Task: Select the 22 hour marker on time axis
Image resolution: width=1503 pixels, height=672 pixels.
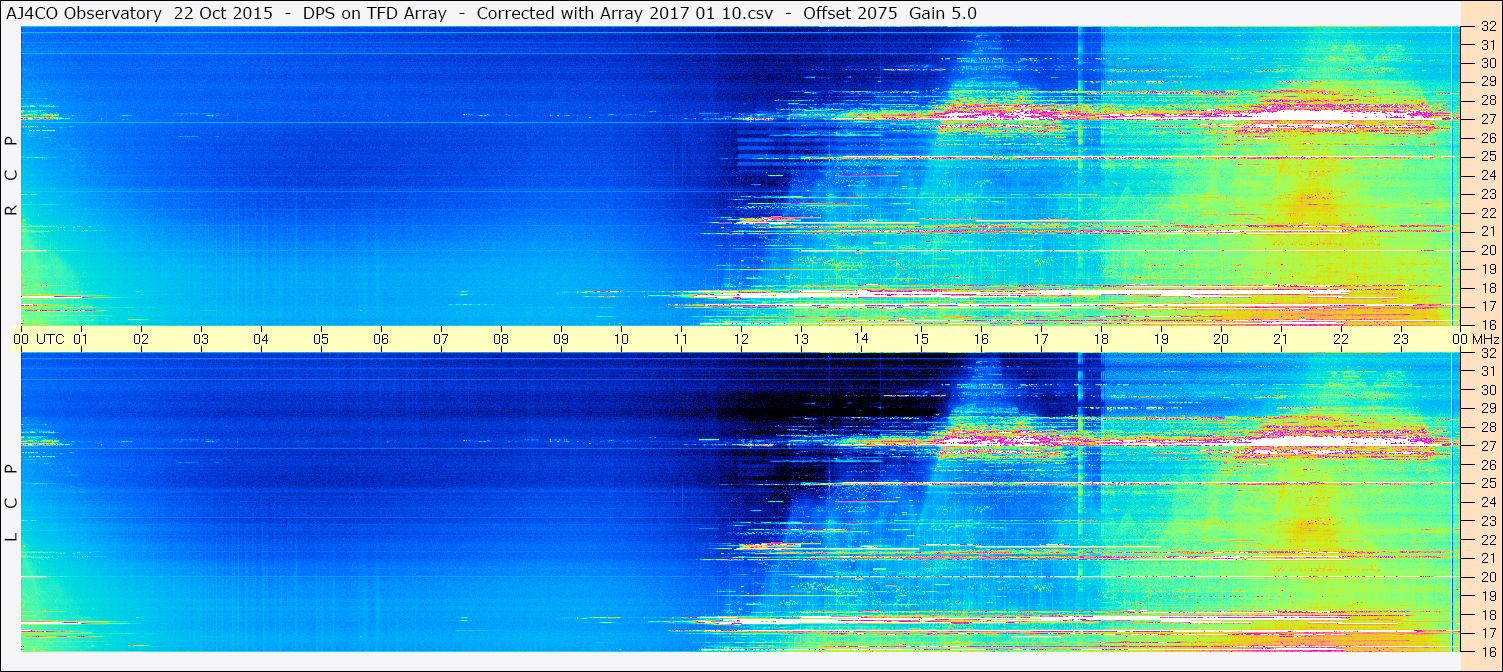Action: [x=1341, y=339]
